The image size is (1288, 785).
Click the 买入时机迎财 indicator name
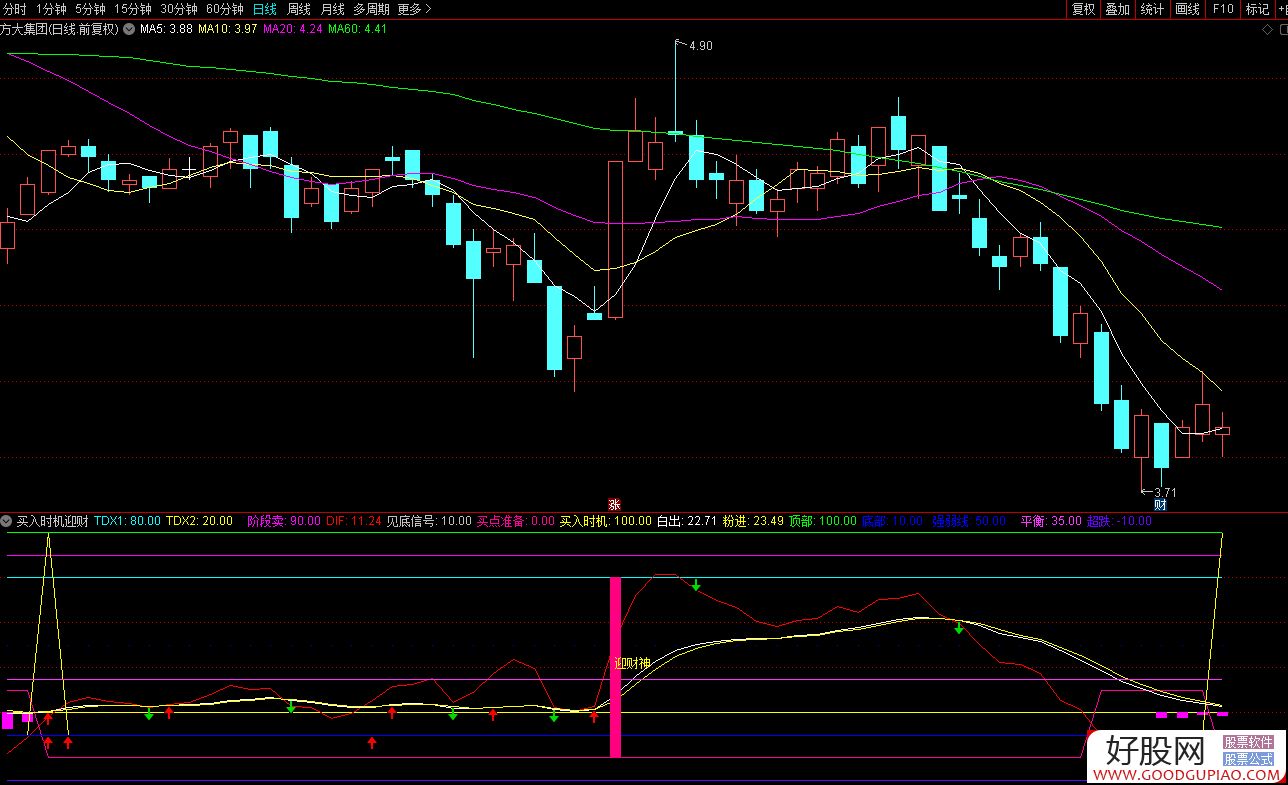[x=52, y=521]
